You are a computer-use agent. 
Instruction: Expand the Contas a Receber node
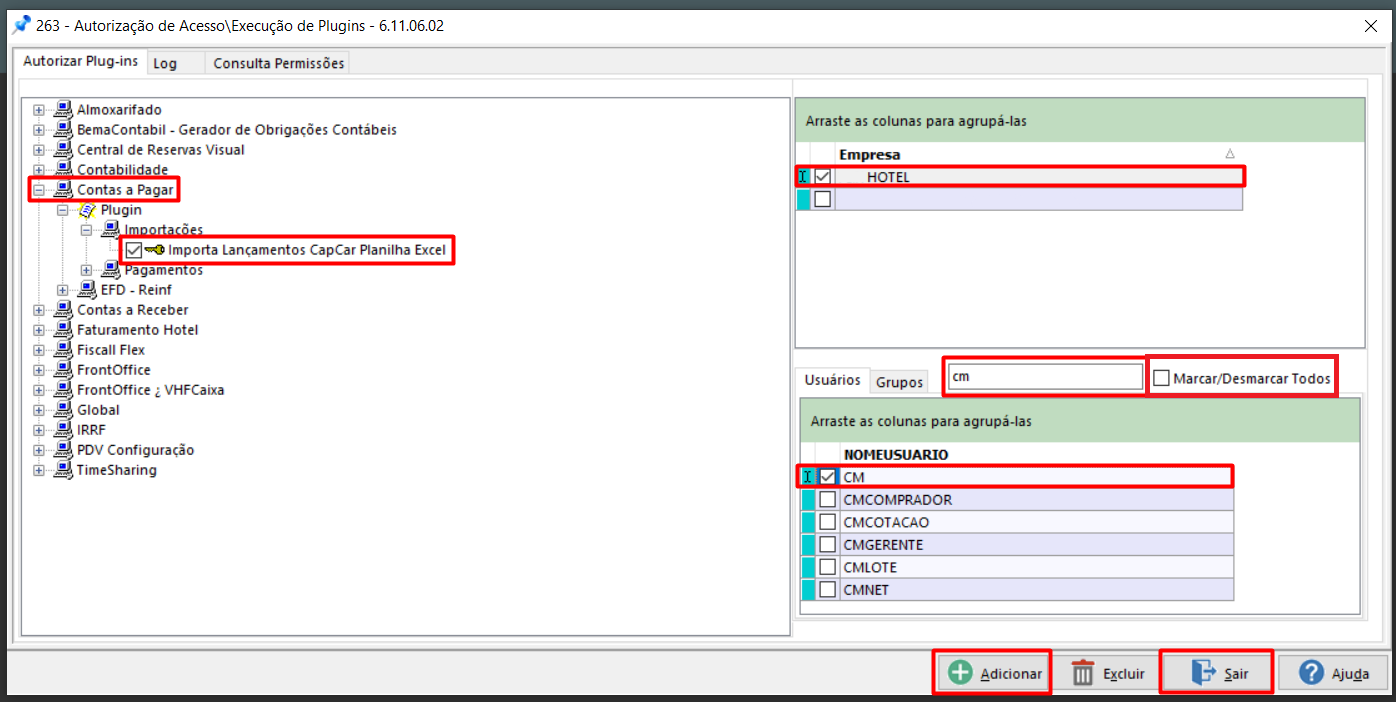click(x=39, y=310)
